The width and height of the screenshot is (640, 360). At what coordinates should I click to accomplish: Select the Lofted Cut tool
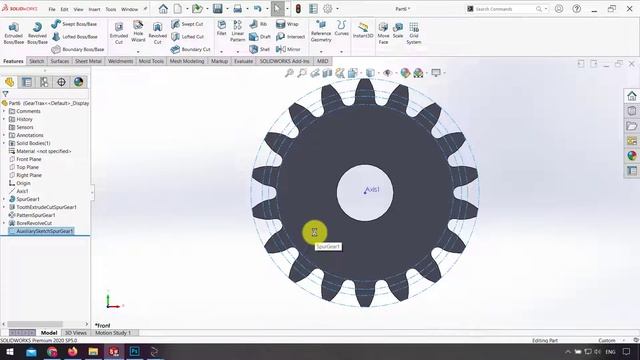pyautogui.click(x=187, y=37)
